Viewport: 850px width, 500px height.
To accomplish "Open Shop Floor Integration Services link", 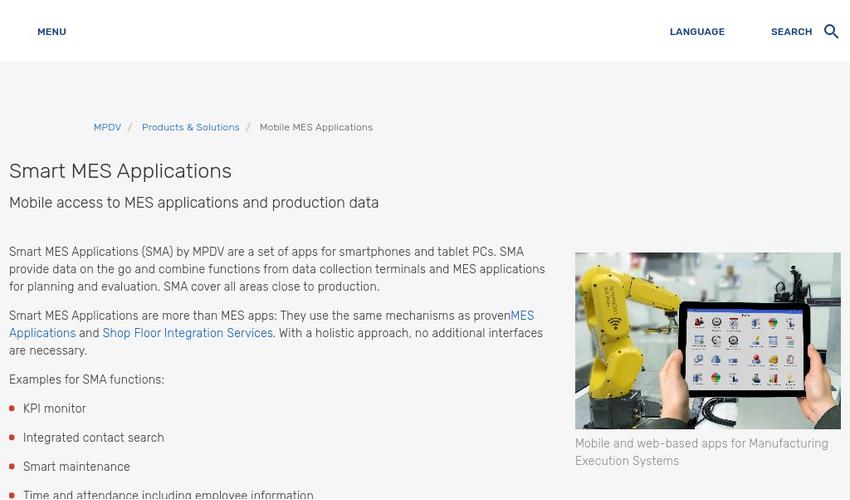I will (x=187, y=333).
